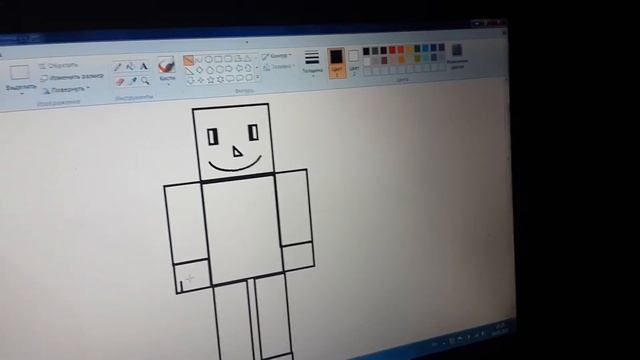This screenshot has width=640, height=360.
Task: Open the Выделить (Select) dropdown arrow
Action: (22, 94)
